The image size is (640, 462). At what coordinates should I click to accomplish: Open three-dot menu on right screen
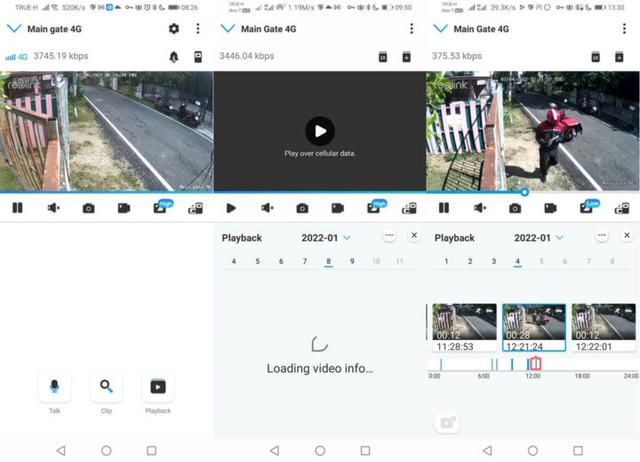point(624,29)
